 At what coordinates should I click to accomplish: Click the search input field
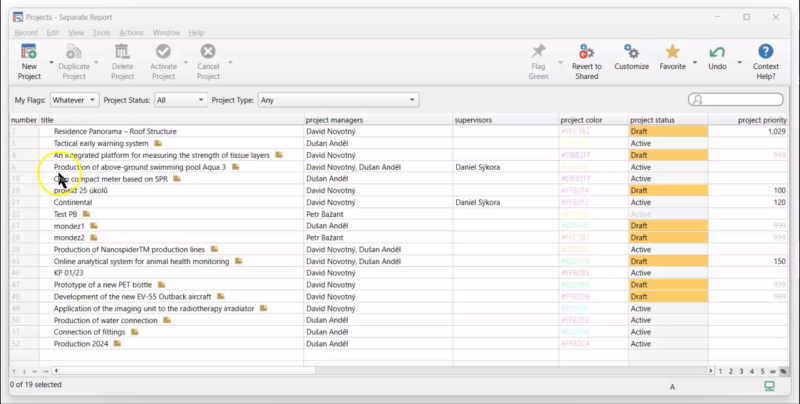736,99
